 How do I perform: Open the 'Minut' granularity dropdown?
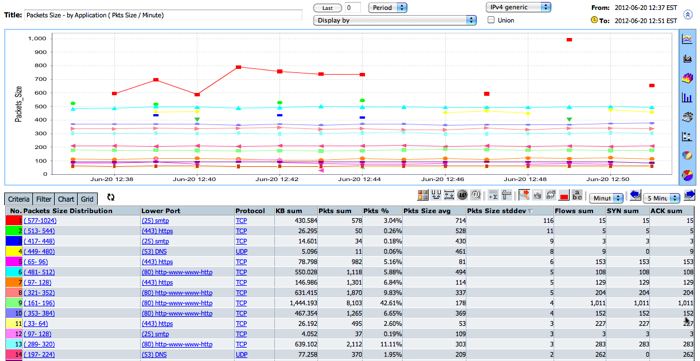point(606,197)
